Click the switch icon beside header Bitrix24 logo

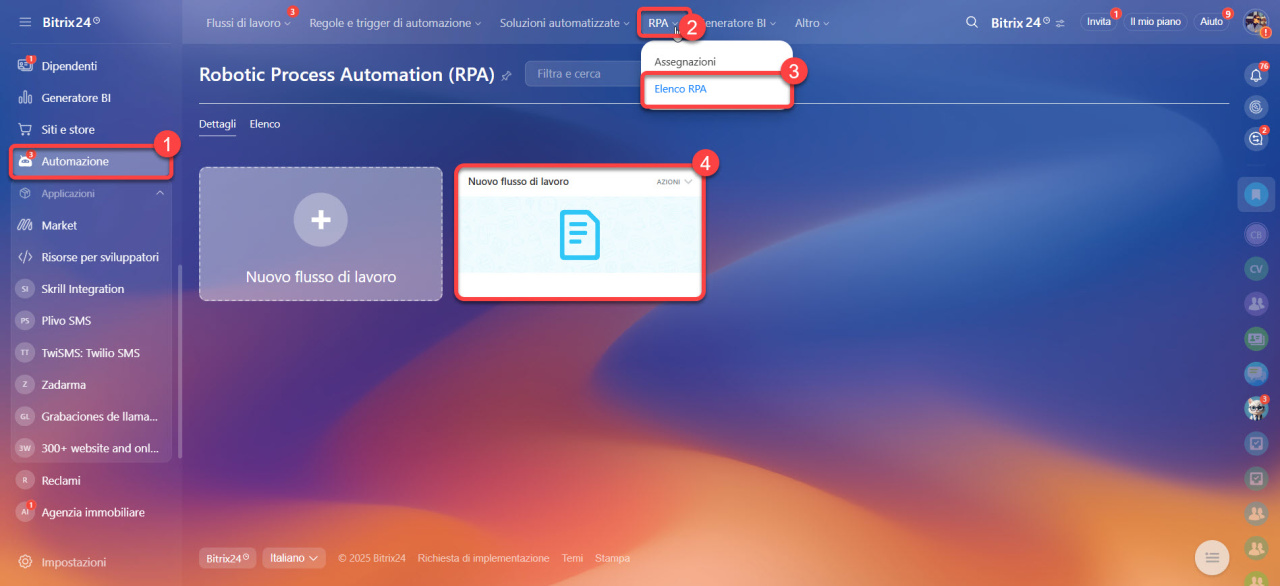pyautogui.click(x=1060, y=23)
